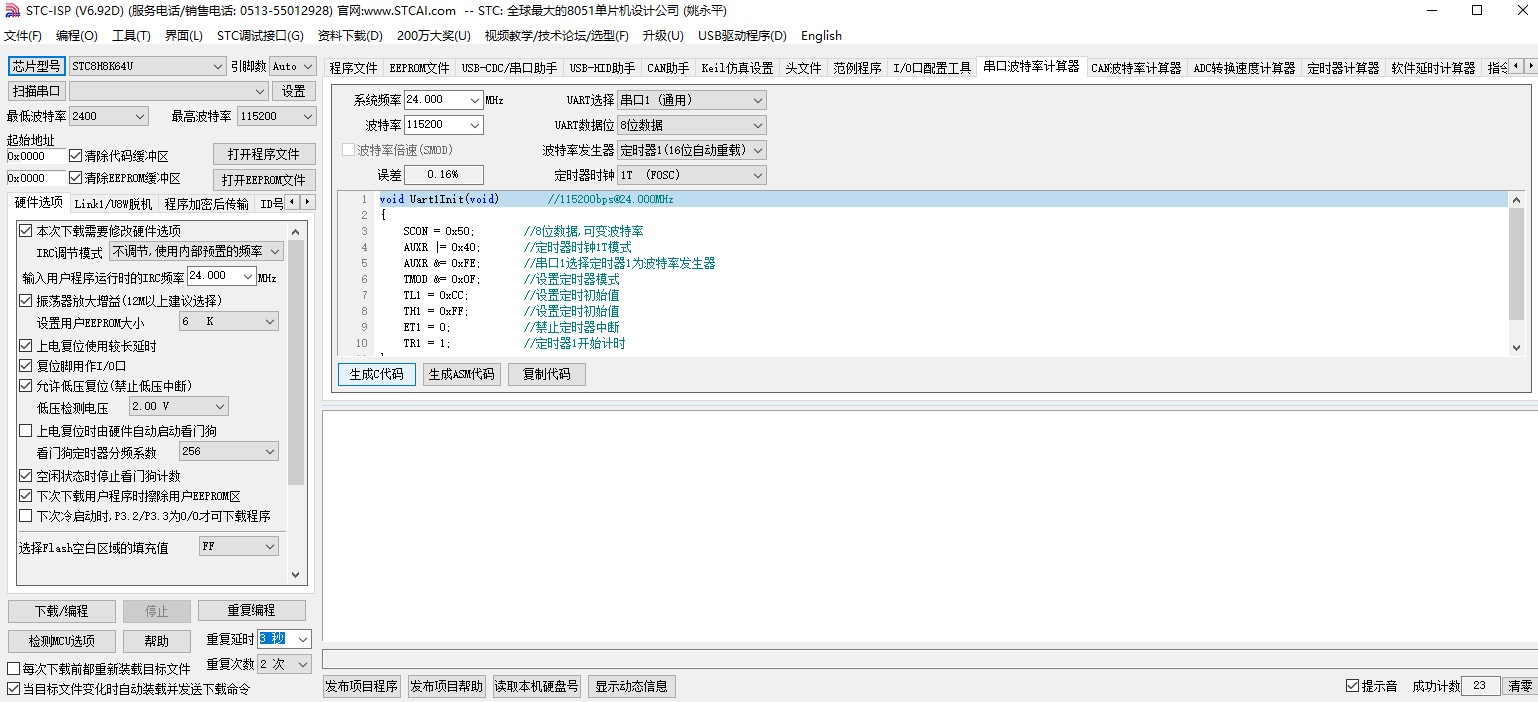Click the STC-ISP app icon in title bar
1538x702 pixels.
(x=12, y=11)
